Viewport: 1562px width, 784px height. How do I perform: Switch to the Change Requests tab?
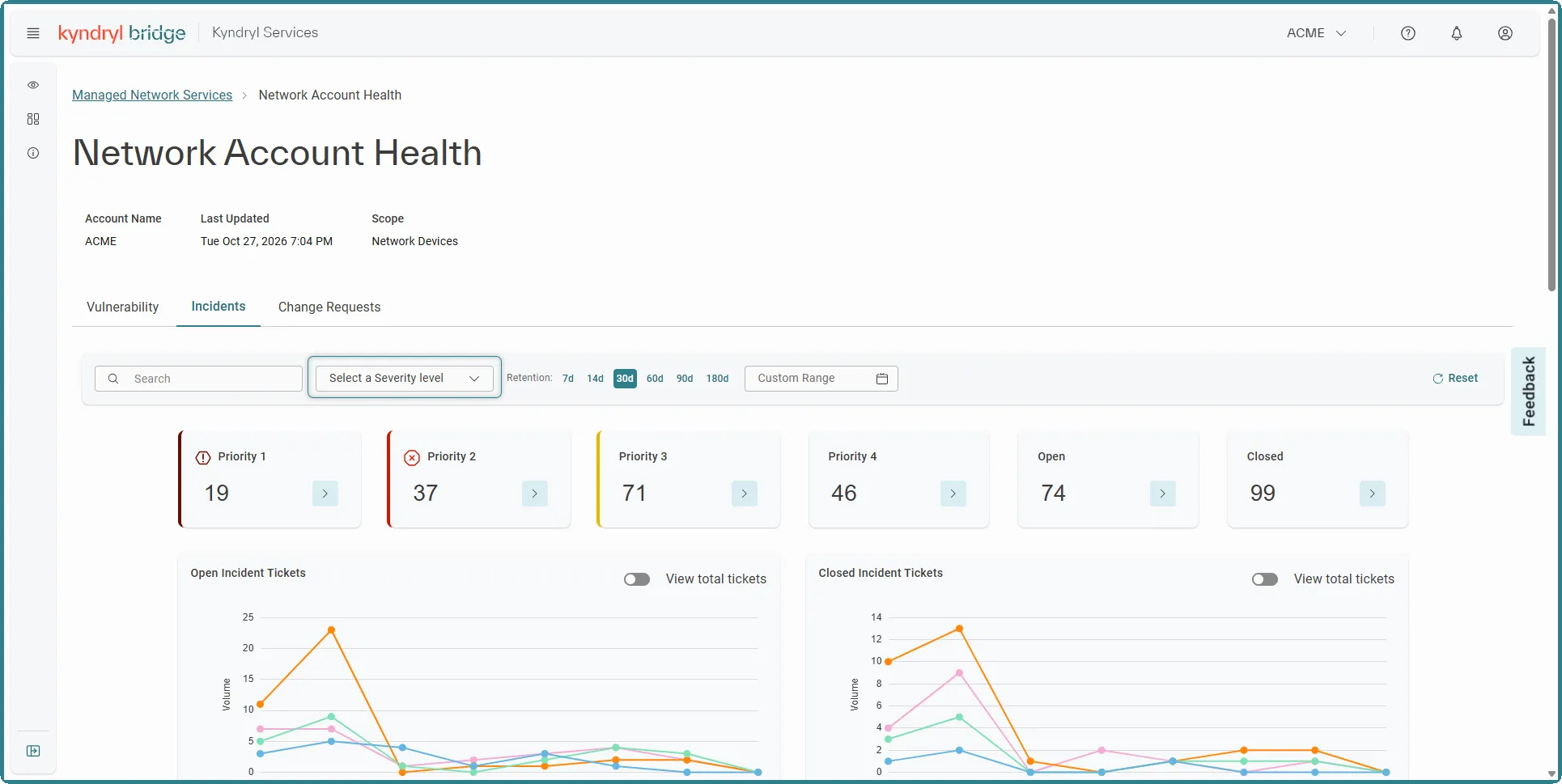(x=329, y=307)
